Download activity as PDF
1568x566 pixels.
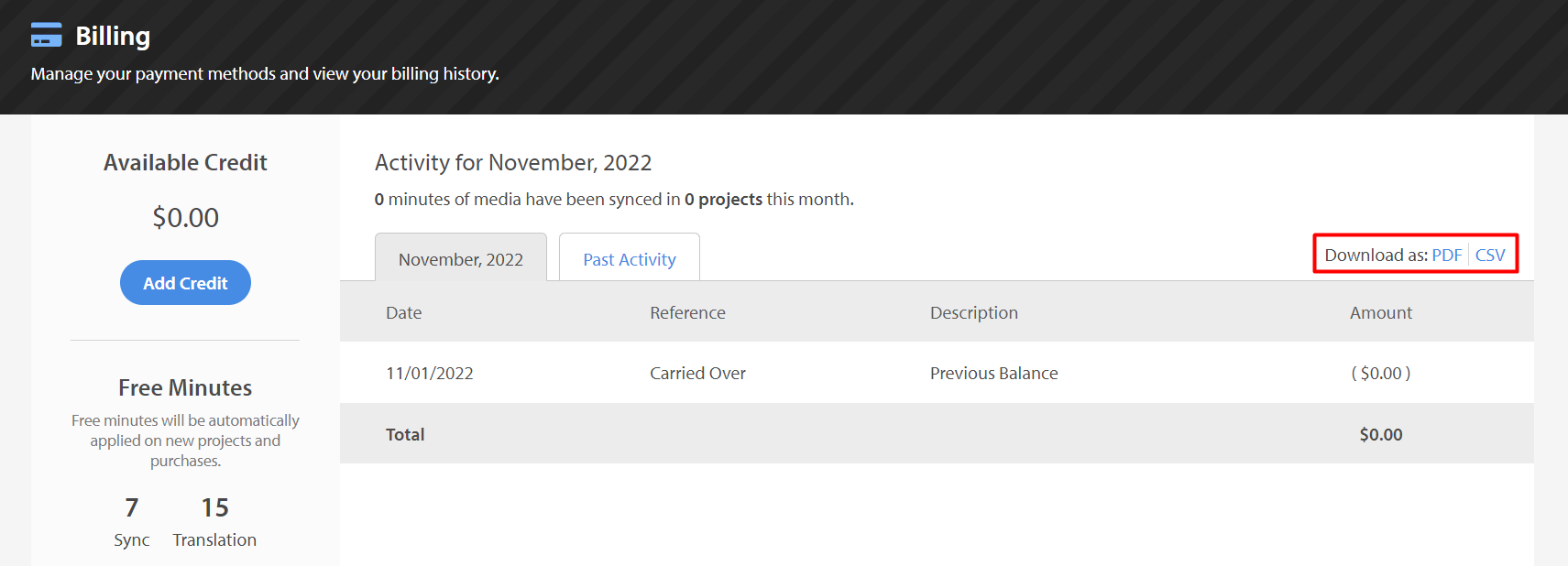[1446, 255]
